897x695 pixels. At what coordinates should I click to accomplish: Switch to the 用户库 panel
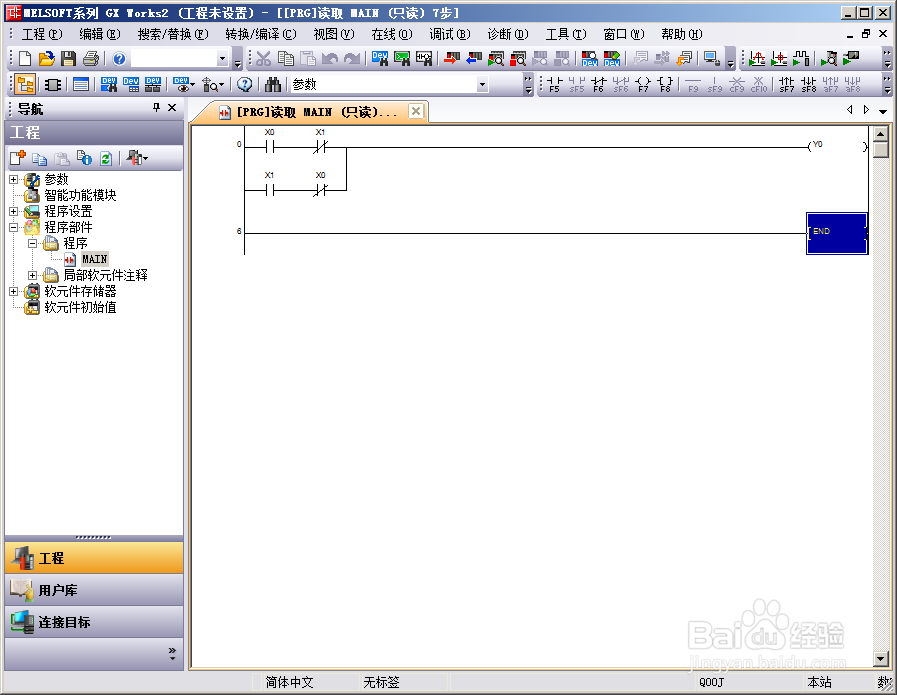[x=94, y=590]
